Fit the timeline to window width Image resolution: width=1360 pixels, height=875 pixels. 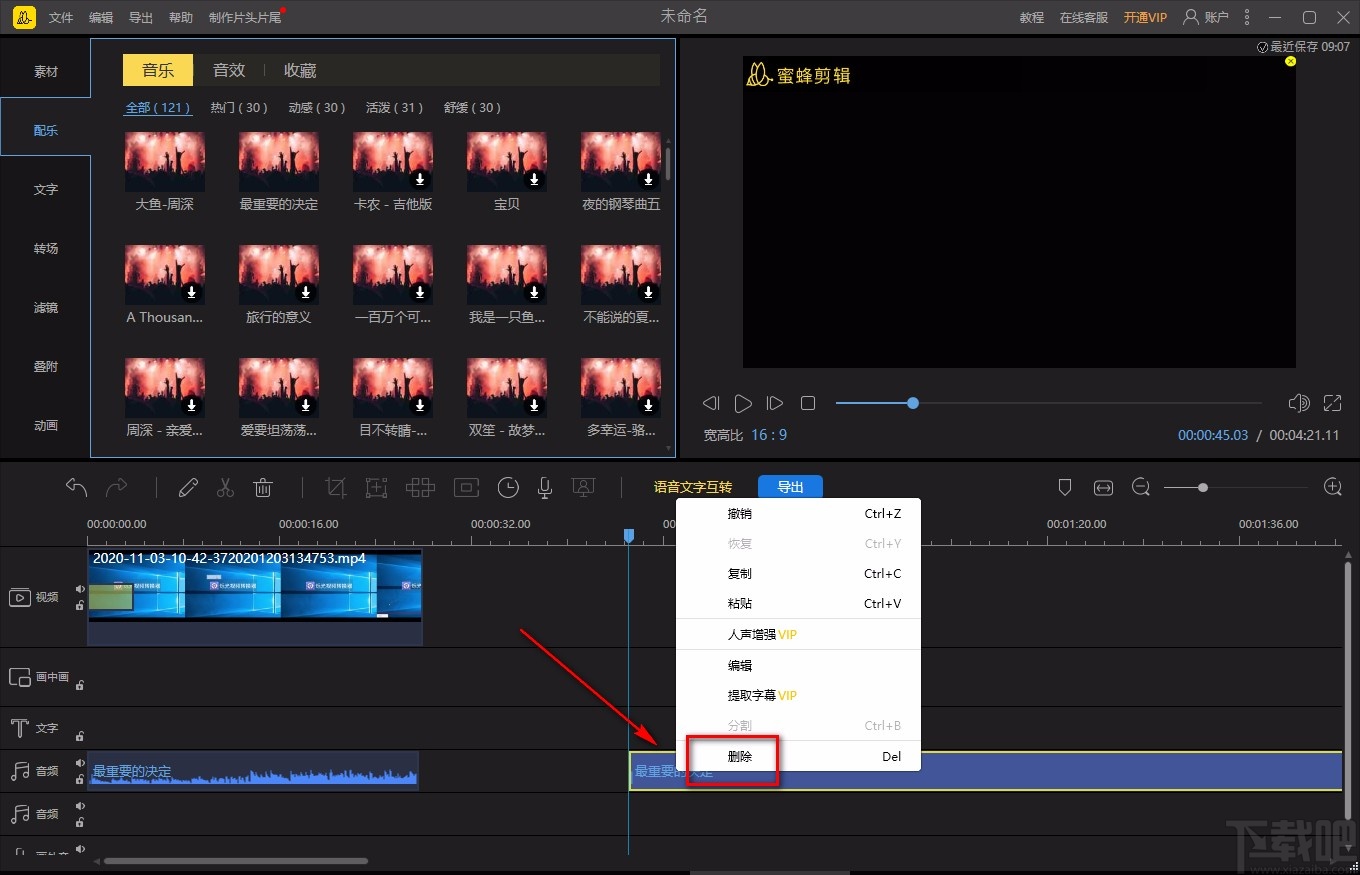coord(1103,487)
